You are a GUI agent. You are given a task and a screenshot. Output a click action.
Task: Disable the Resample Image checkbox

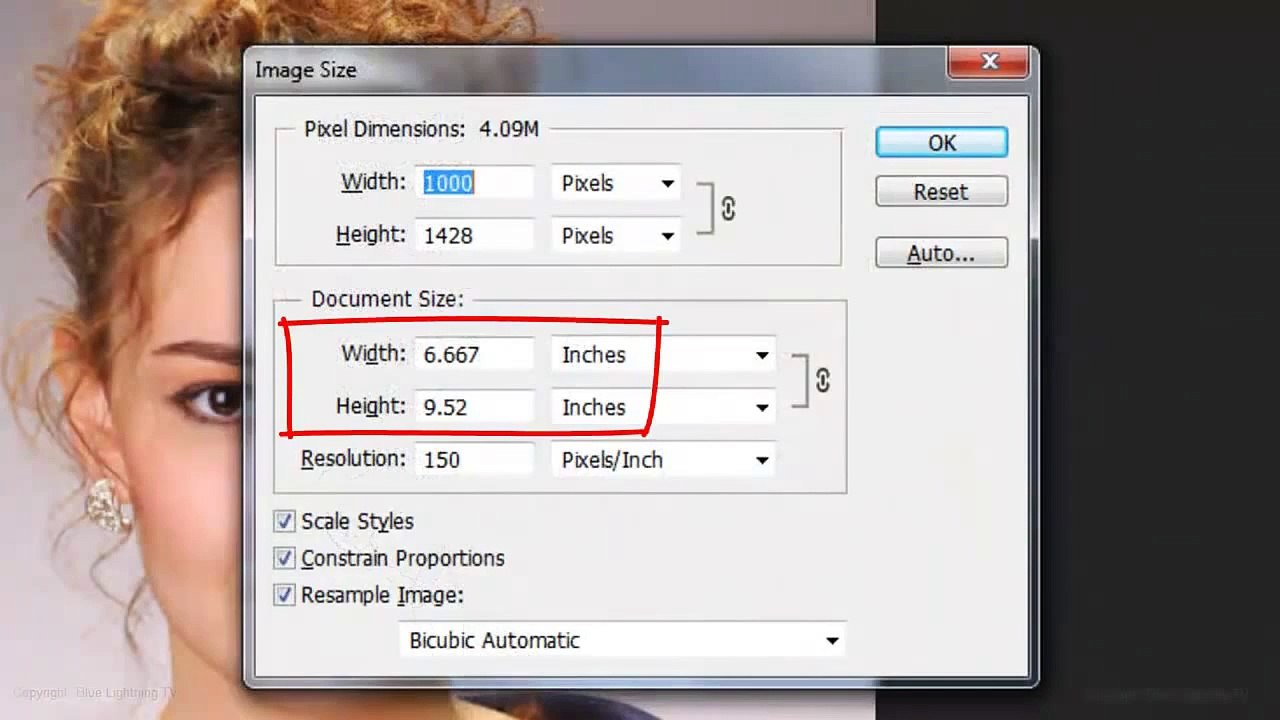[x=284, y=595]
